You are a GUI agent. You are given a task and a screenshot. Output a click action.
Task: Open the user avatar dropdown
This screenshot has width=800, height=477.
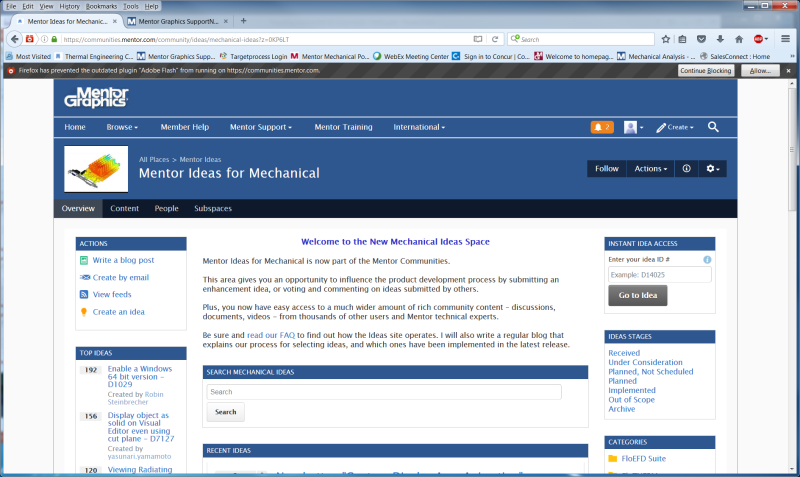(x=634, y=127)
